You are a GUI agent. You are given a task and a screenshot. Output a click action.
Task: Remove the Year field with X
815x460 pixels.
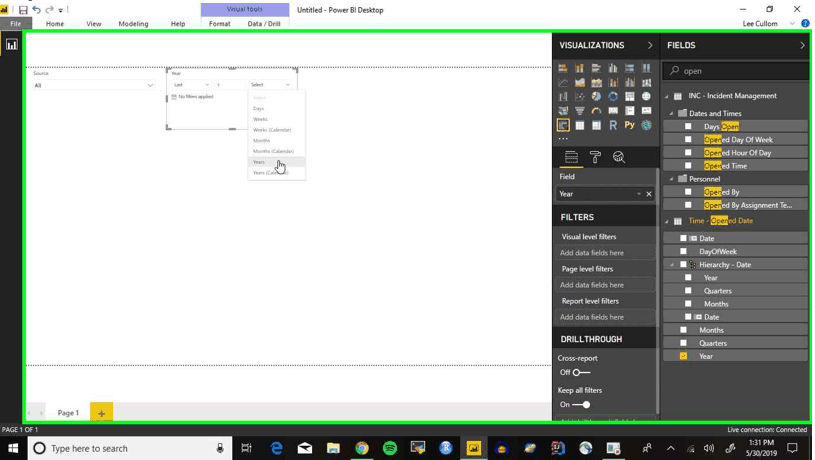tap(649, 194)
